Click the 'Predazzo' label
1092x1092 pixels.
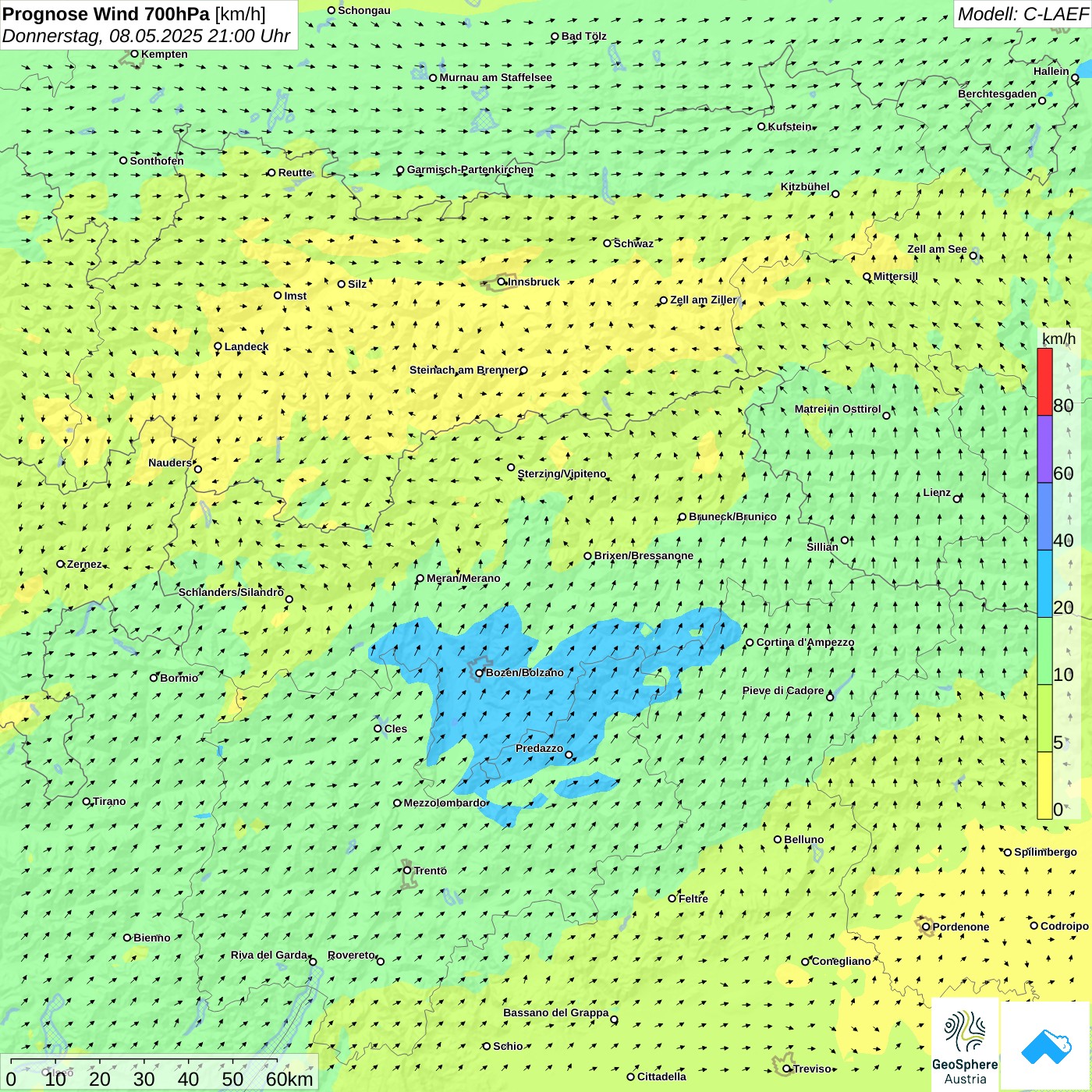pos(539,748)
